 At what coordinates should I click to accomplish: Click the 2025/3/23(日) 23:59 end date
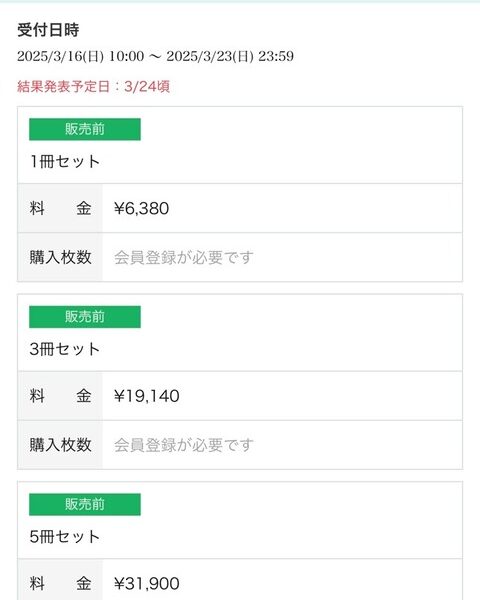click(230, 56)
